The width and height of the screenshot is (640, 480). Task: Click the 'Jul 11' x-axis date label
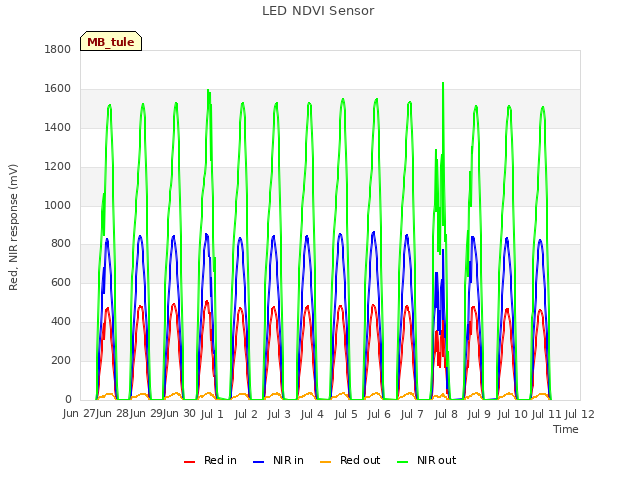[546, 414]
